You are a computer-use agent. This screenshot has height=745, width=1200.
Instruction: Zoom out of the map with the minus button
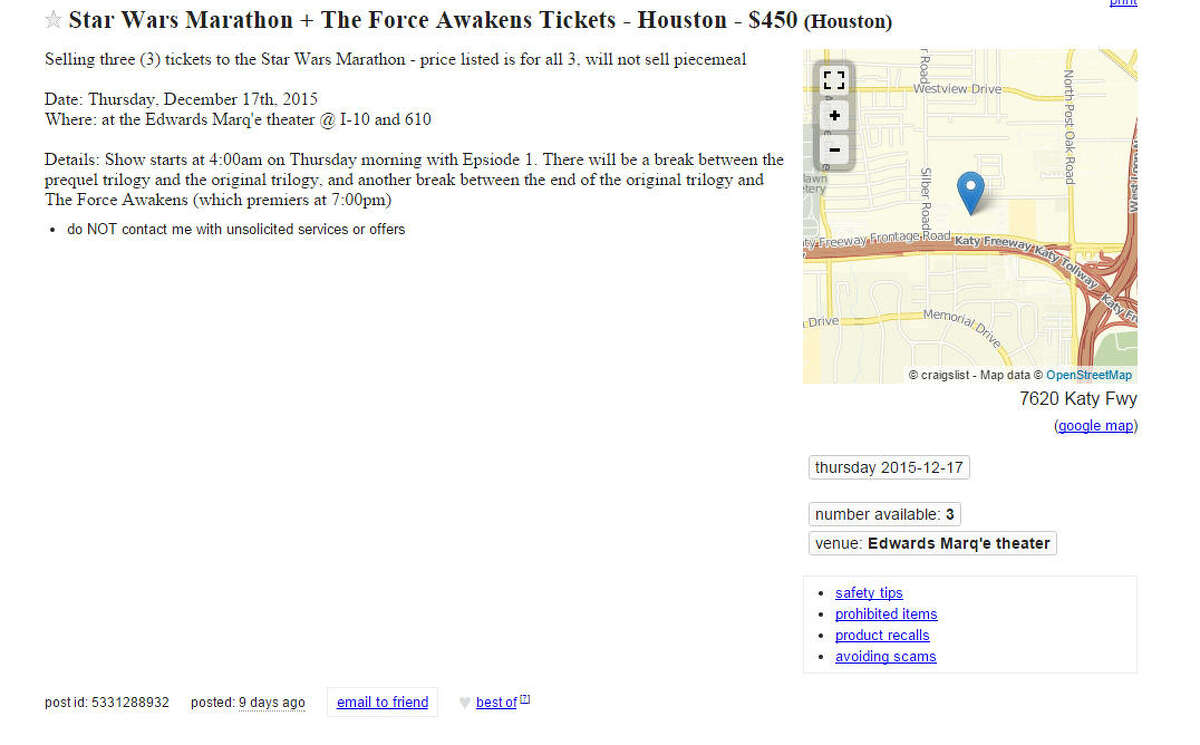834,152
